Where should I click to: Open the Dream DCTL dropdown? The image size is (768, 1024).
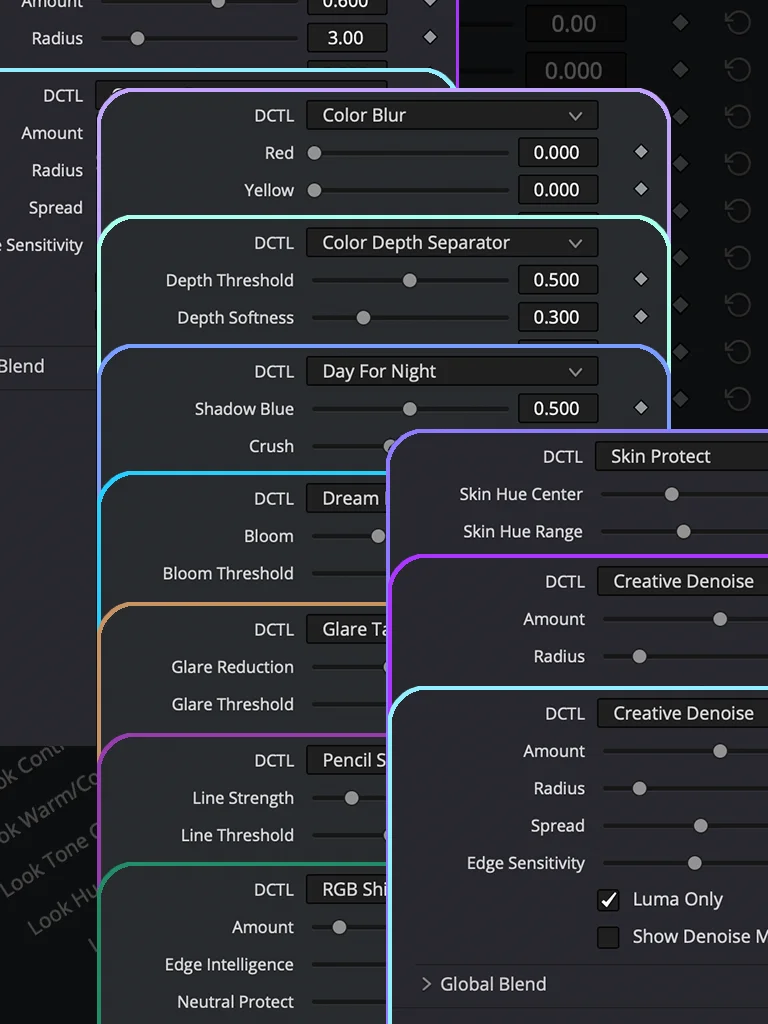347,498
